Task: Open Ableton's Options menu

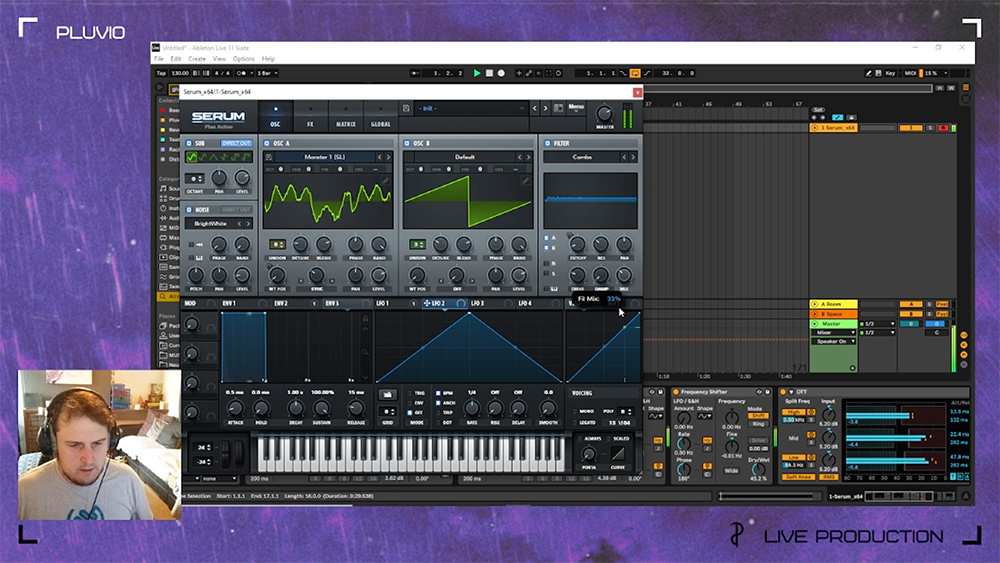Action: coord(244,59)
